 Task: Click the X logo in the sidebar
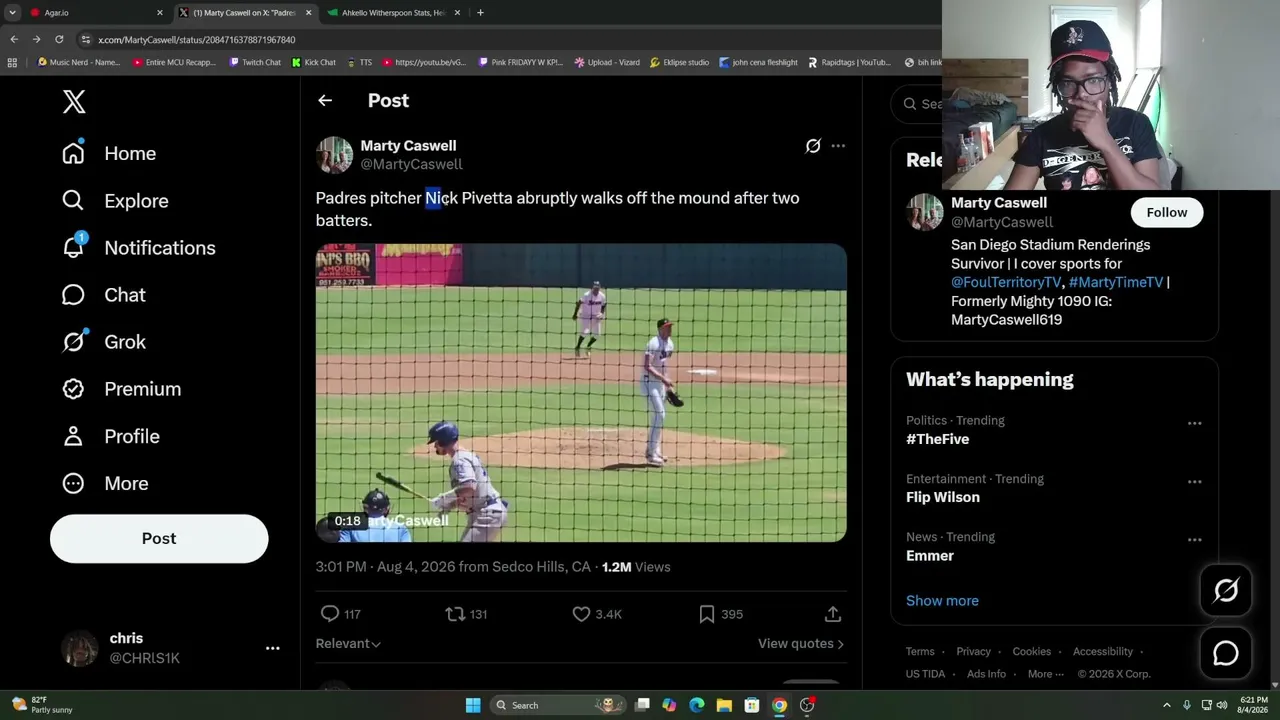(x=74, y=101)
